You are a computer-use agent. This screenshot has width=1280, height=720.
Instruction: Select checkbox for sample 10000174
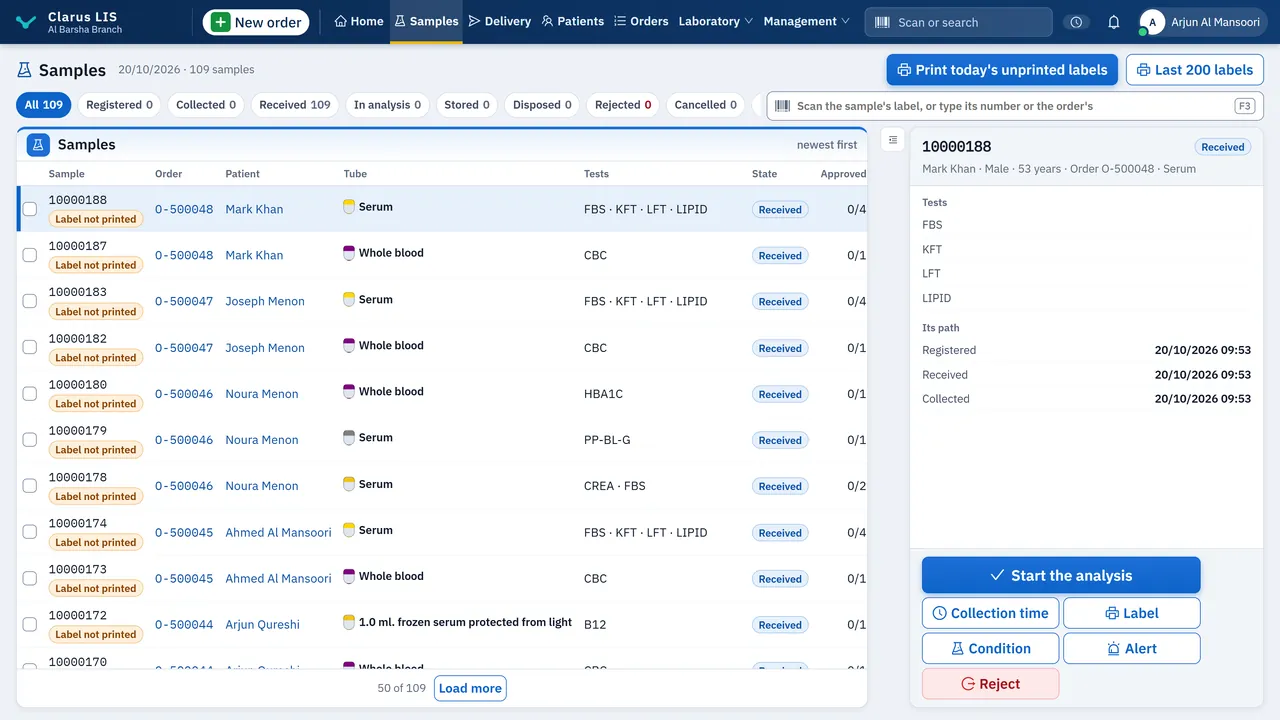[x=30, y=532]
